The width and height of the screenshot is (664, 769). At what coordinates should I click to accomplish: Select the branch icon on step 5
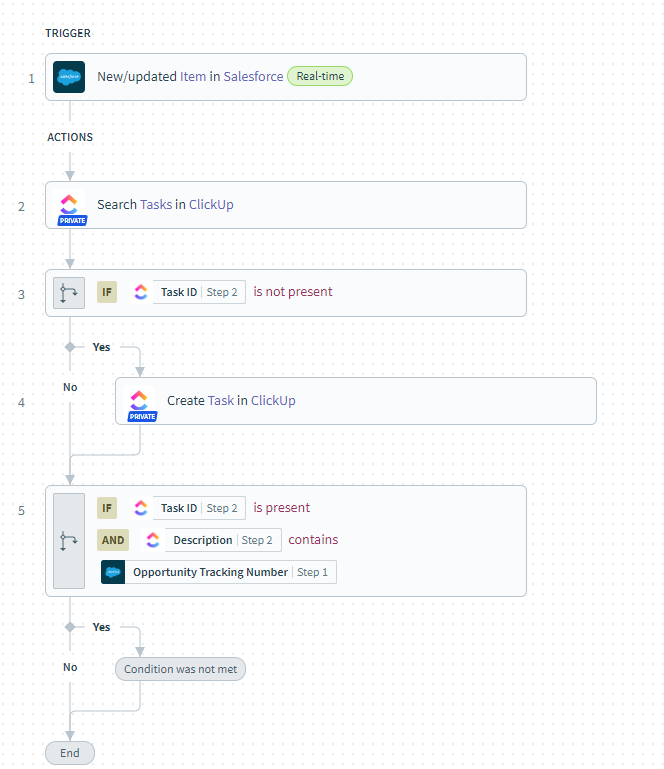[x=69, y=541]
